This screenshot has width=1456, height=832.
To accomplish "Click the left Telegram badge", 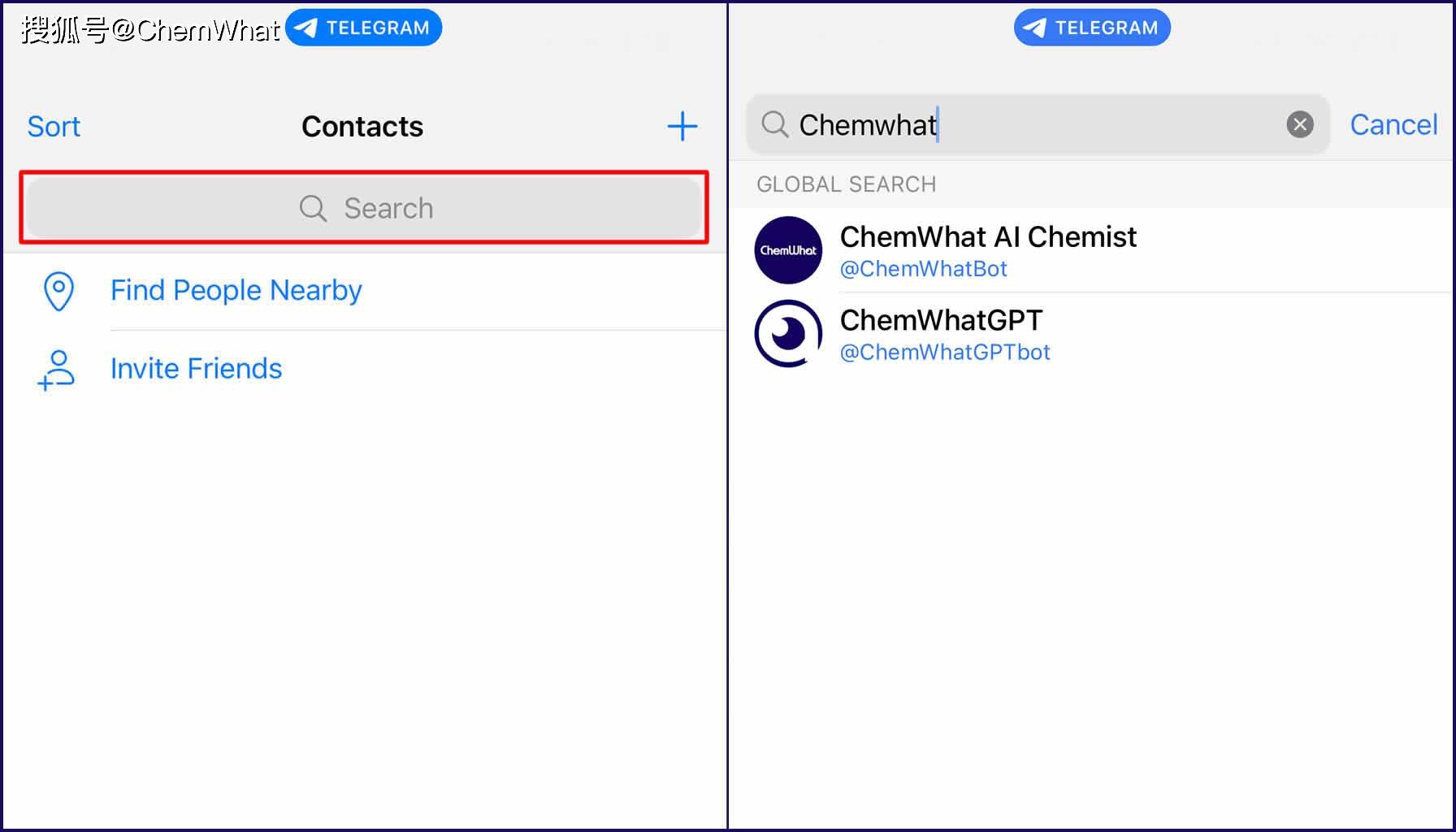I will pos(363,28).
